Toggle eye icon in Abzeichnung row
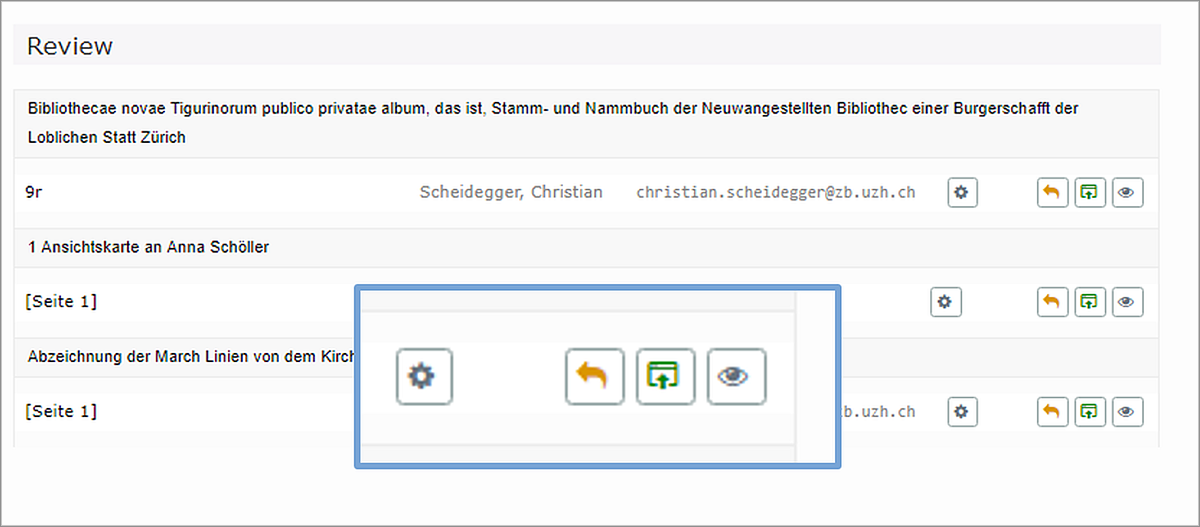Screen dimensions: 1200x527 1128,411
